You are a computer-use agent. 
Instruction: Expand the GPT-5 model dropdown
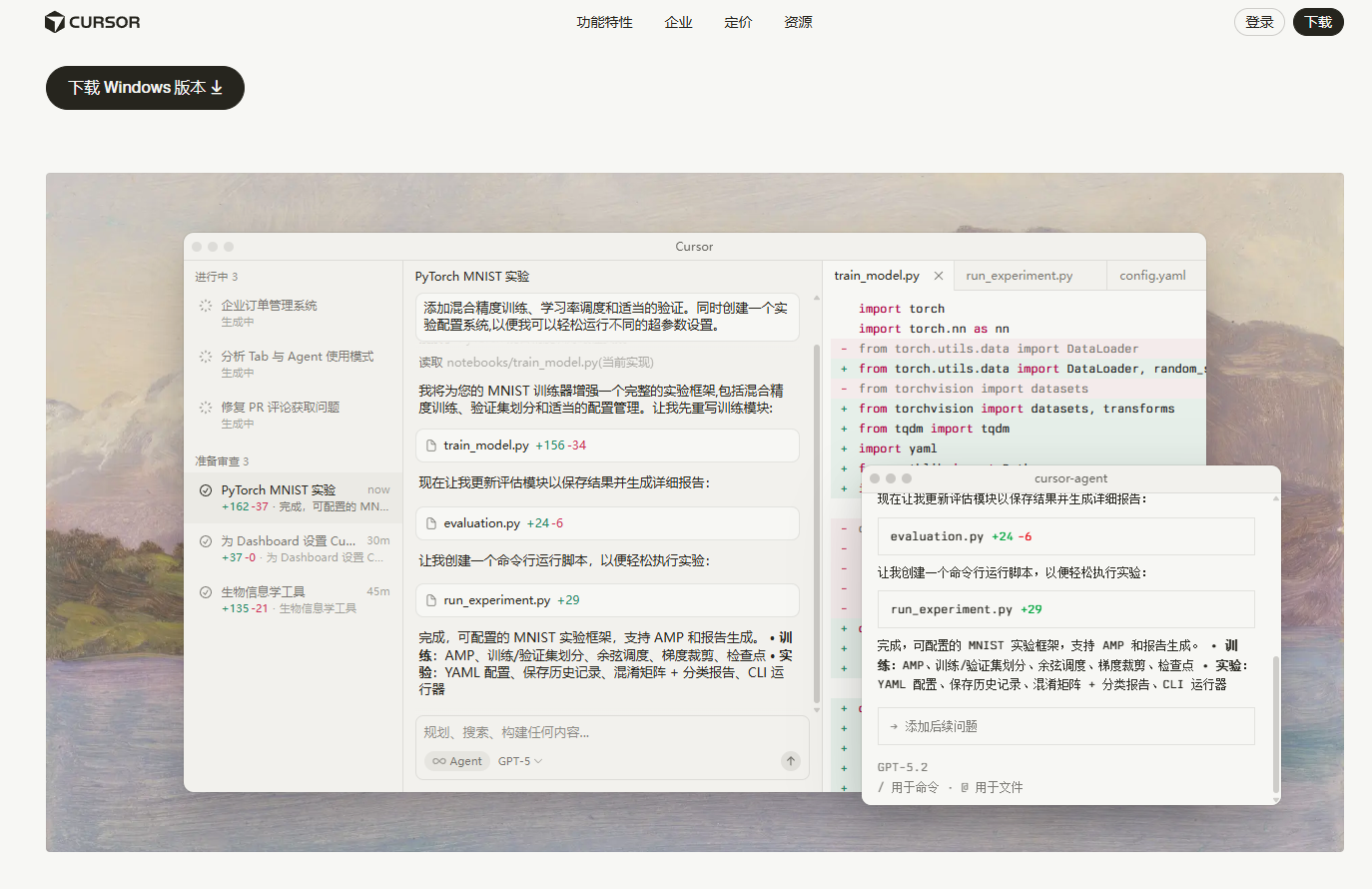520,761
